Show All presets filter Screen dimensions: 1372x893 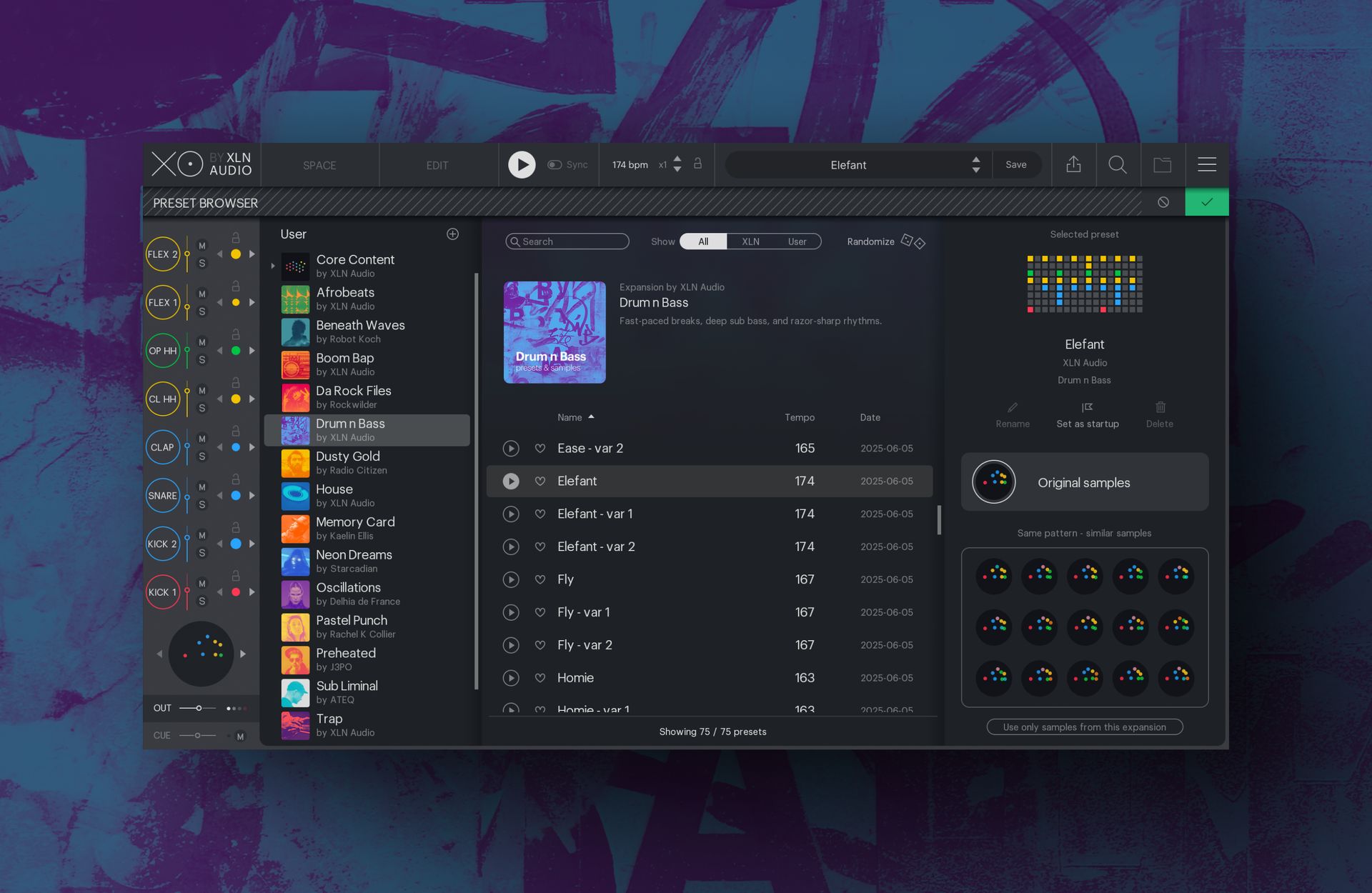point(703,241)
